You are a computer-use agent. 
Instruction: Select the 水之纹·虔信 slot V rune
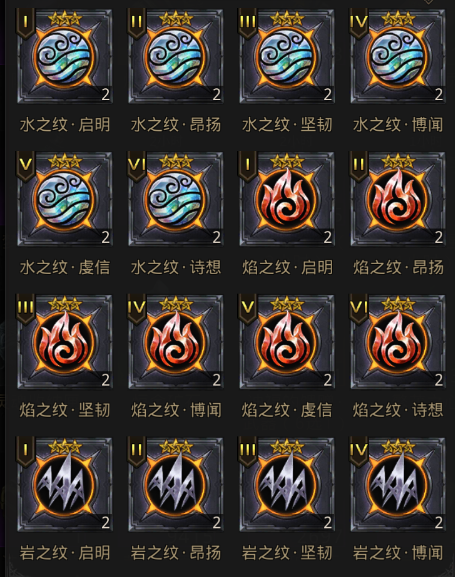pyautogui.click(x=64, y=199)
